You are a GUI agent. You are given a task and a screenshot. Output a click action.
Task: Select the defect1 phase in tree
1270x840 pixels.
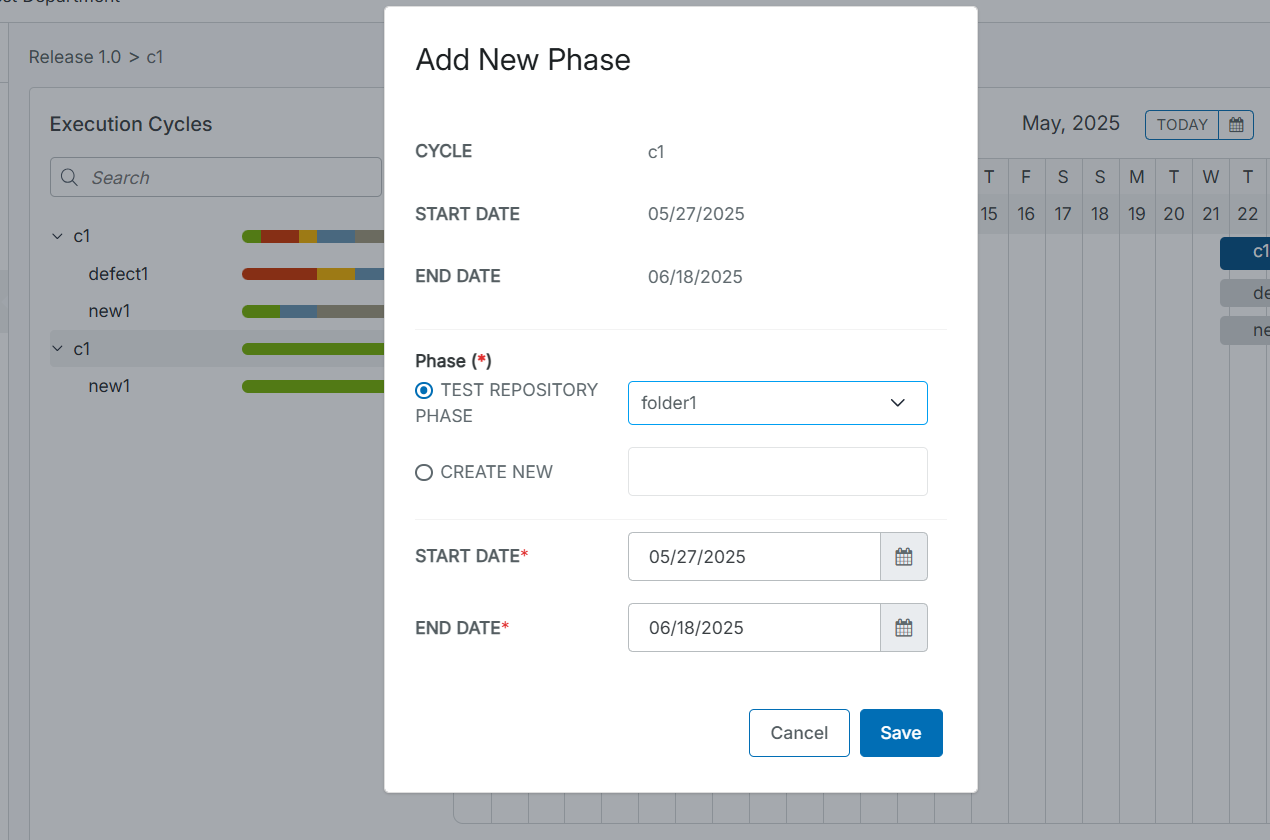point(111,274)
